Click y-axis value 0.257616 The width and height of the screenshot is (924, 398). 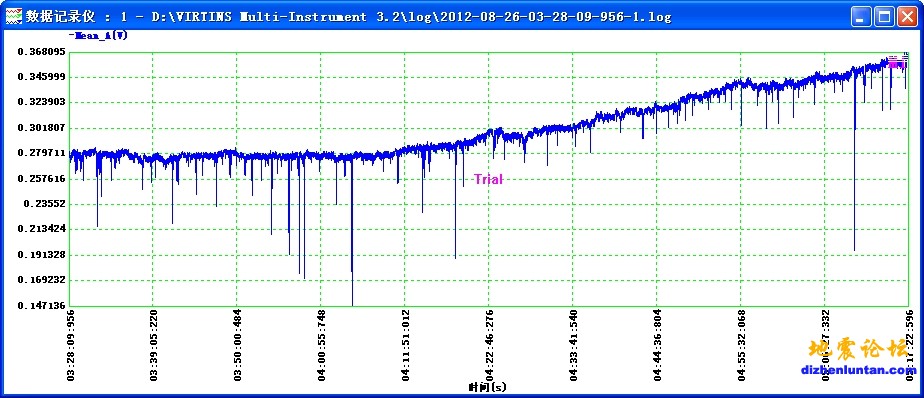(x=41, y=179)
